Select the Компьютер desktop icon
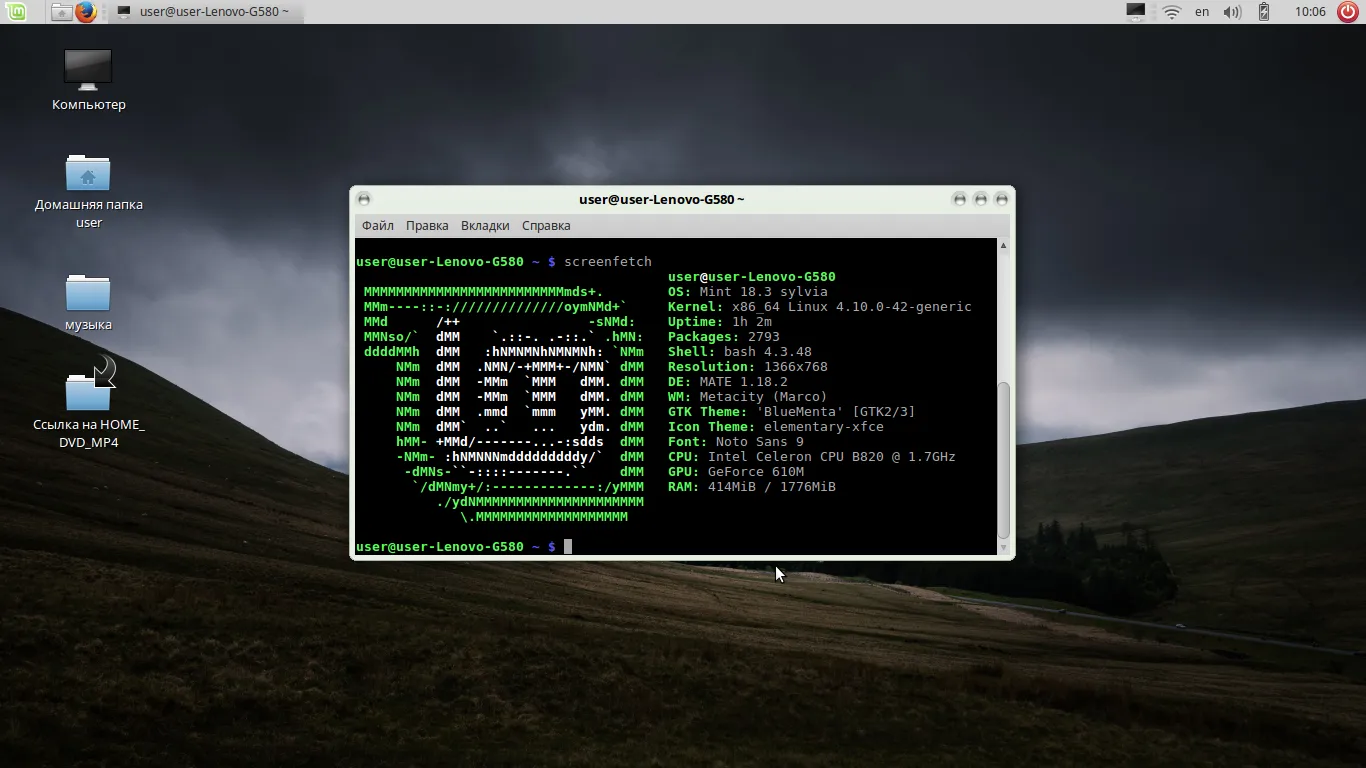This screenshot has width=1366, height=768. tap(88, 80)
